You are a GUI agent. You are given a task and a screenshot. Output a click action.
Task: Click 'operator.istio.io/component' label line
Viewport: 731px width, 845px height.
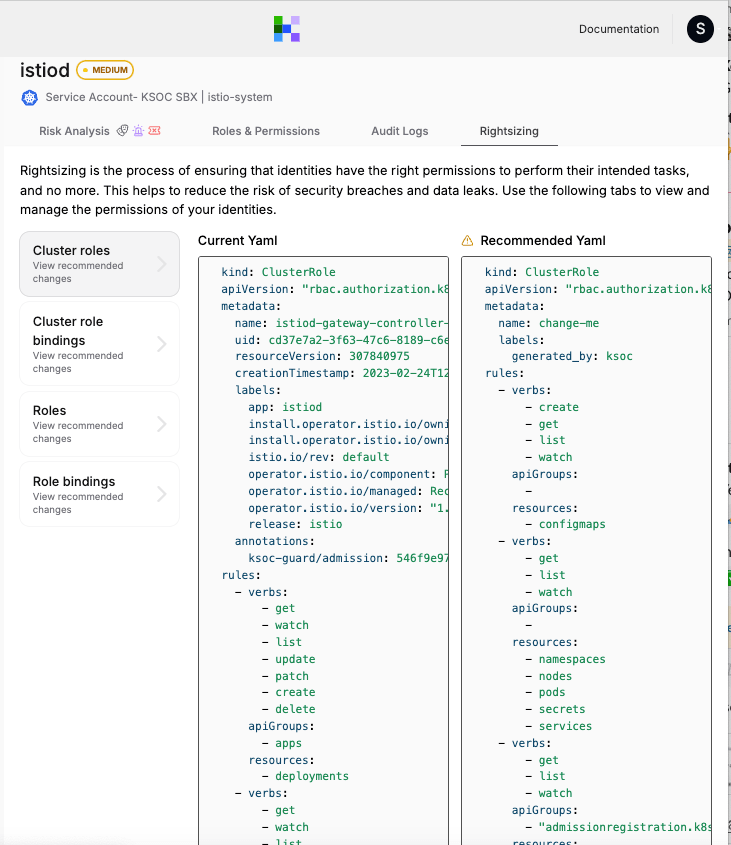348,474
